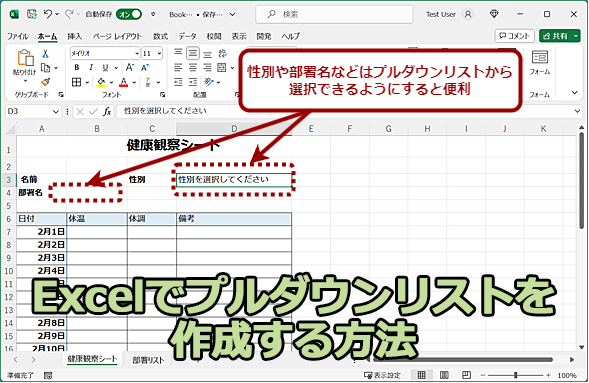
Task: Toggle Wrap Text in the alignment group
Action: (x=222, y=53)
